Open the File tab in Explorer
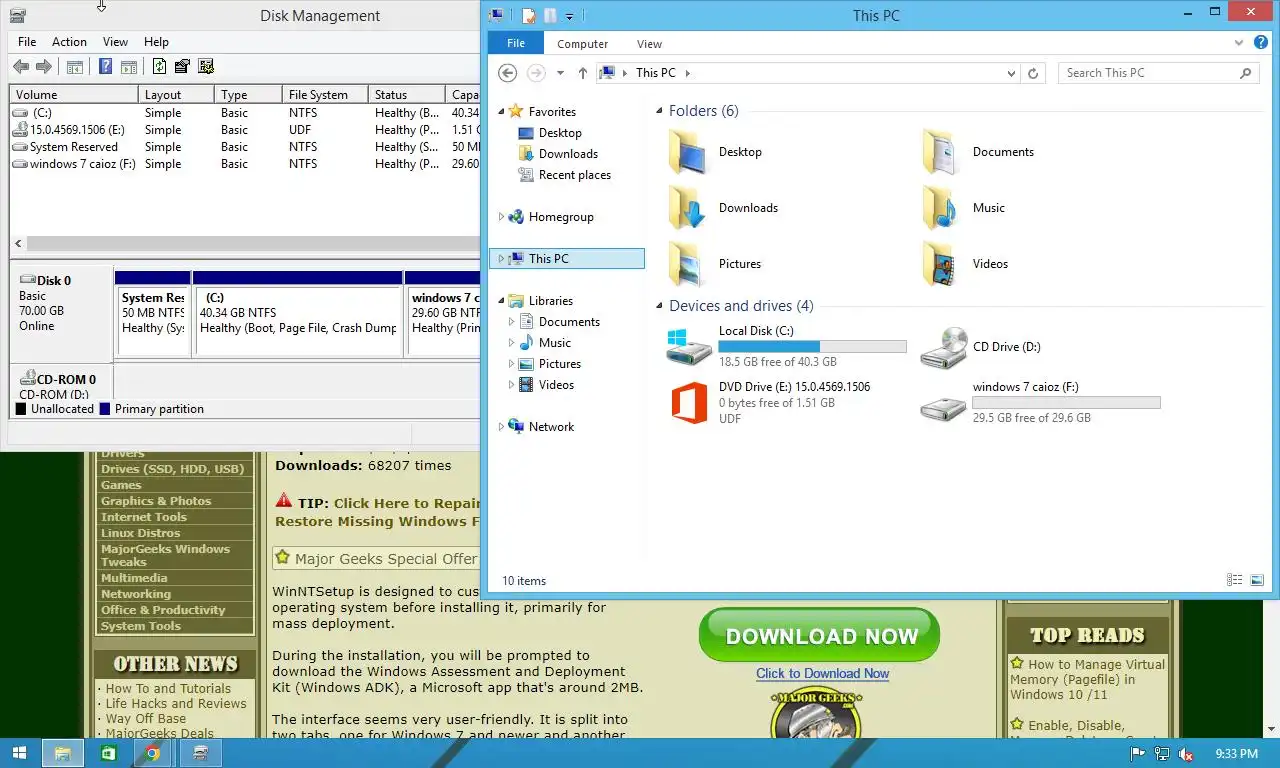This screenshot has height=768, width=1280. coord(516,44)
